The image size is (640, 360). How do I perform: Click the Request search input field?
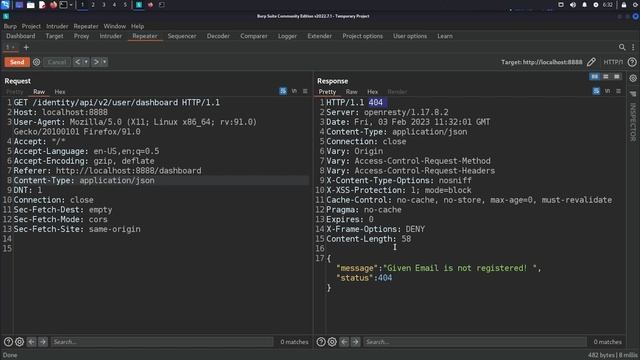tap(162, 342)
